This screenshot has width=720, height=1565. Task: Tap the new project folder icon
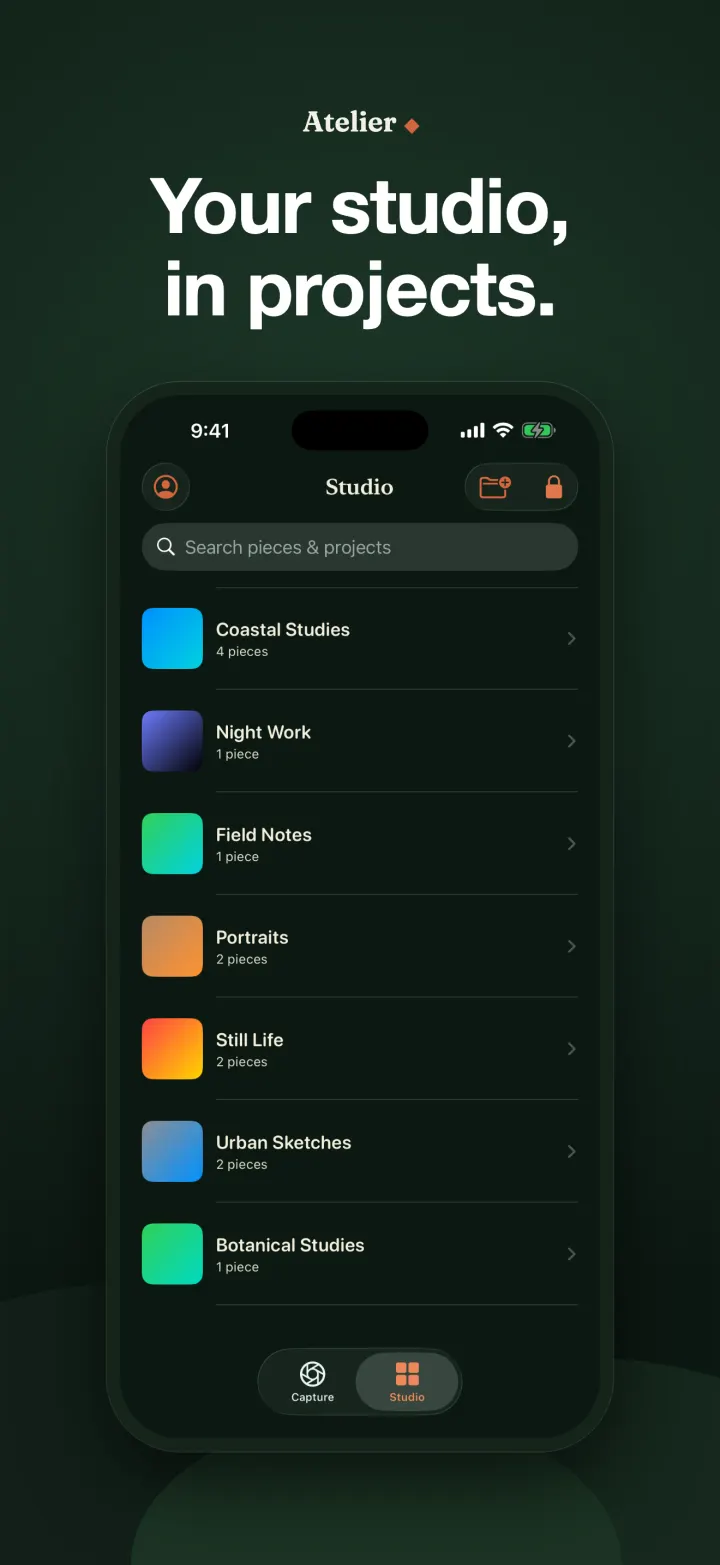tap(495, 487)
